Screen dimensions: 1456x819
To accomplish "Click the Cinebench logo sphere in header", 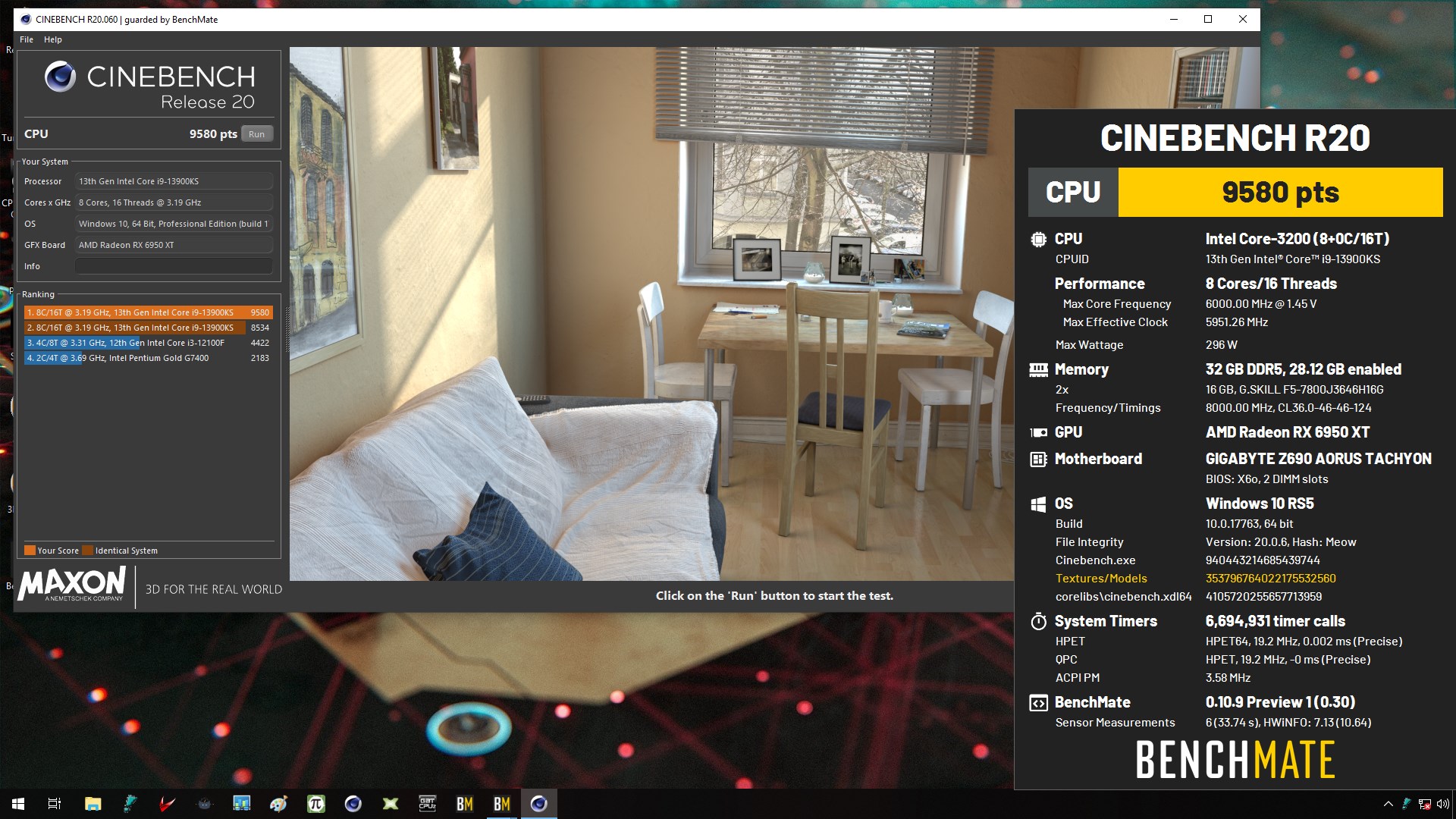I will (x=60, y=77).
